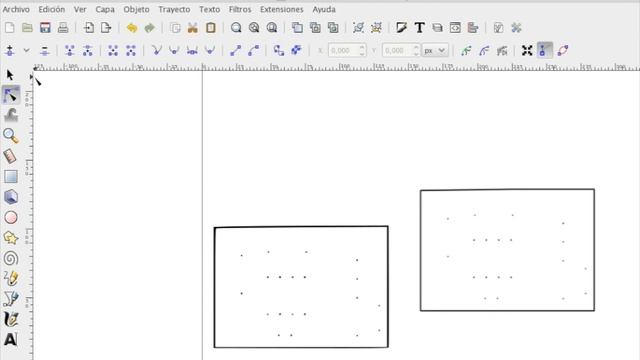Make selected nodes cusp (corner)
Image resolution: width=640 pixels, height=360 pixels.
tap(156, 51)
